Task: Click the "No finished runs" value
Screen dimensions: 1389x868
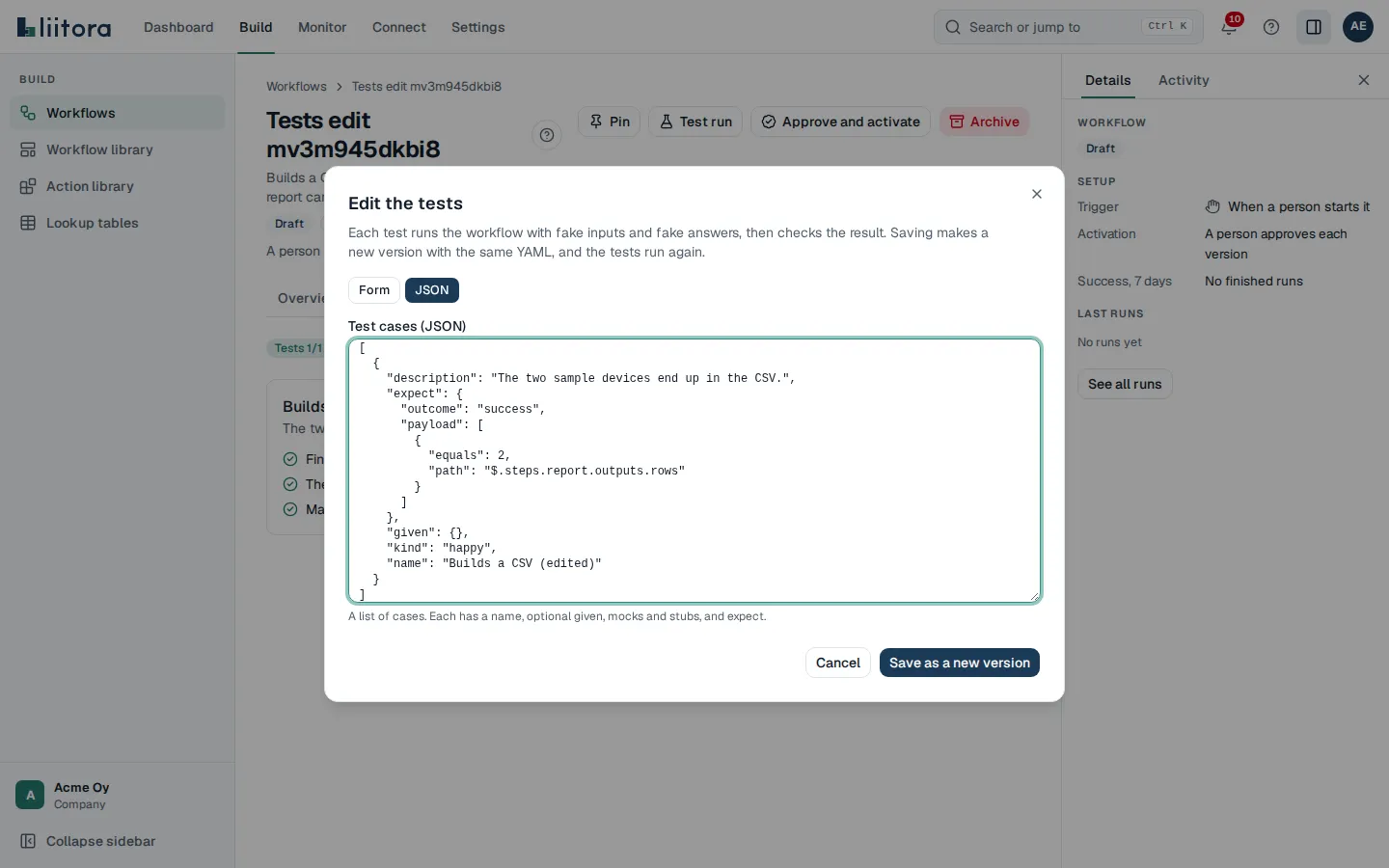Action: pos(1254,282)
